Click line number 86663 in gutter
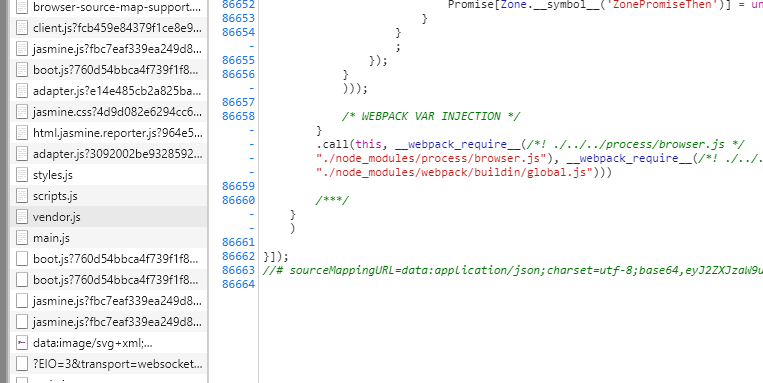763x383 pixels. (x=238, y=270)
